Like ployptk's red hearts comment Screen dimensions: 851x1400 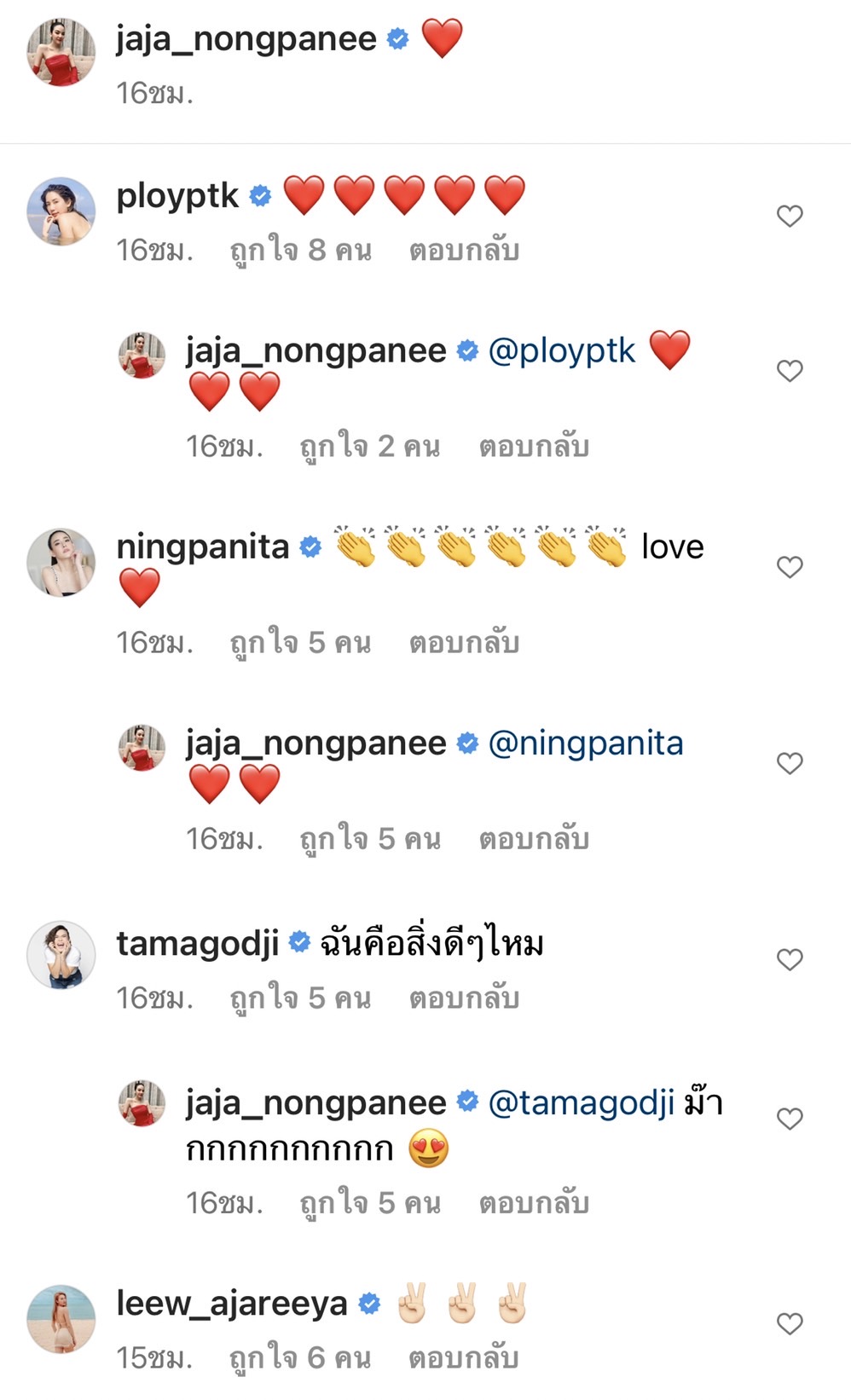tap(789, 217)
